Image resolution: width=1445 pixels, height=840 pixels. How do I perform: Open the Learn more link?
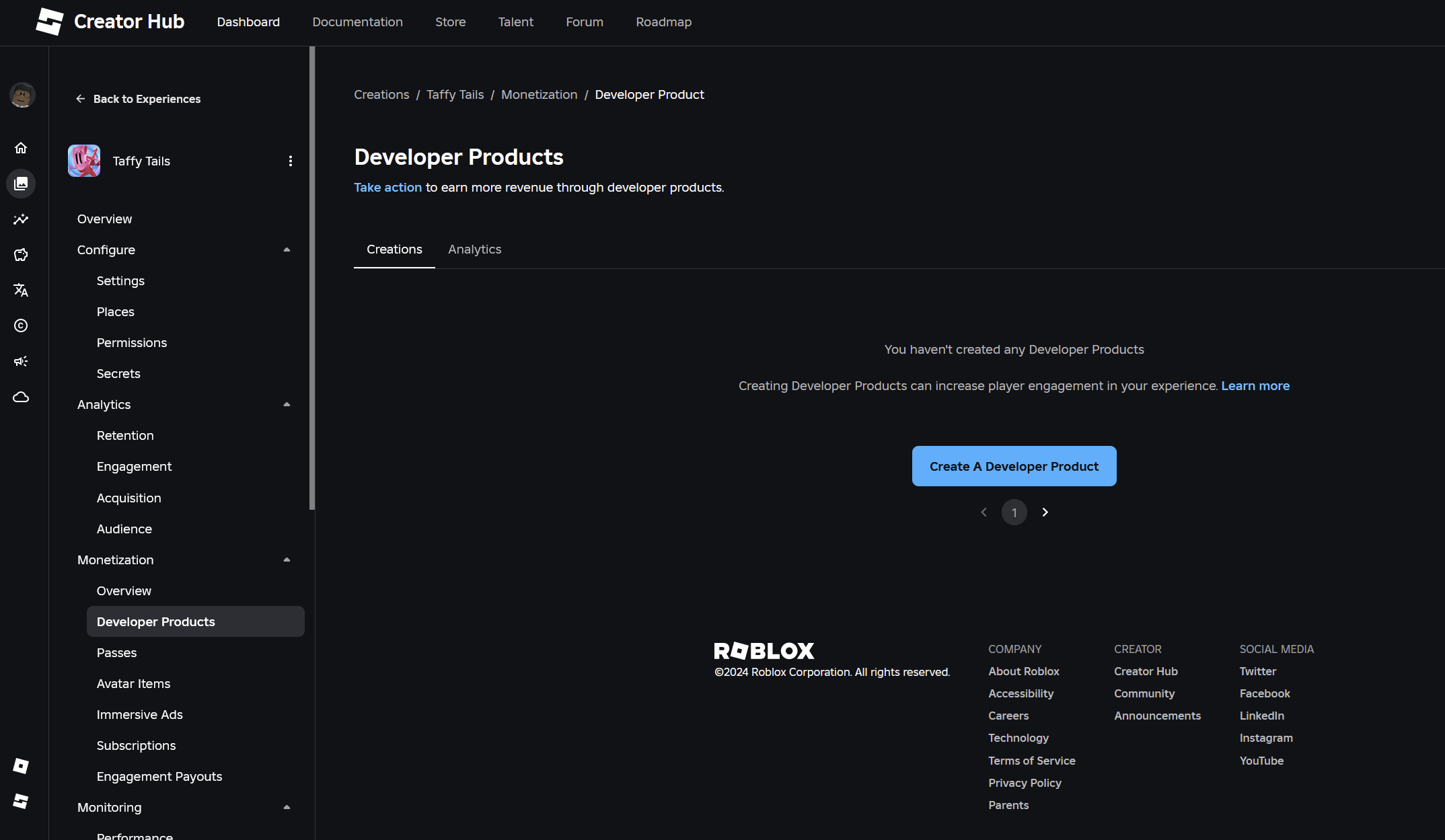[x=1255, y=385]
